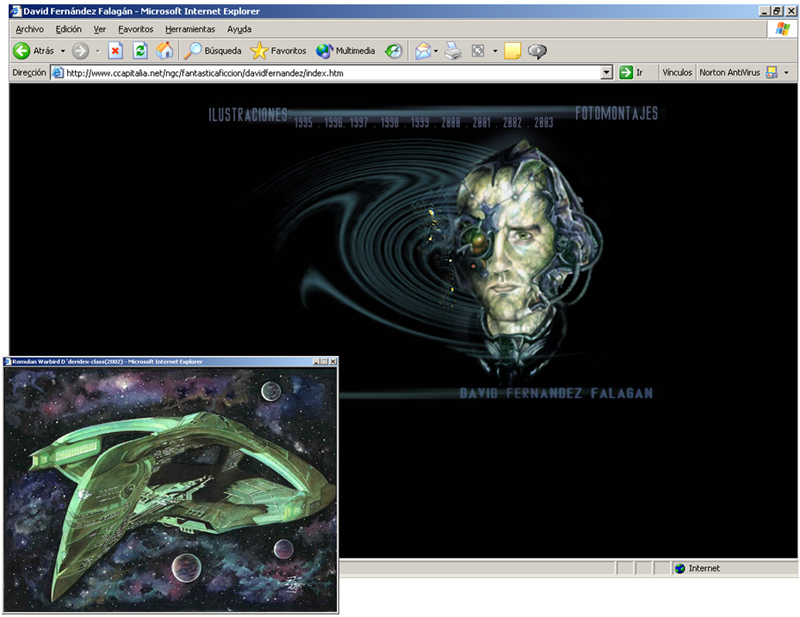Expand the Mail dropdown arrow
This screenshot has width=800, height=617.
click(x=436, y=51)
